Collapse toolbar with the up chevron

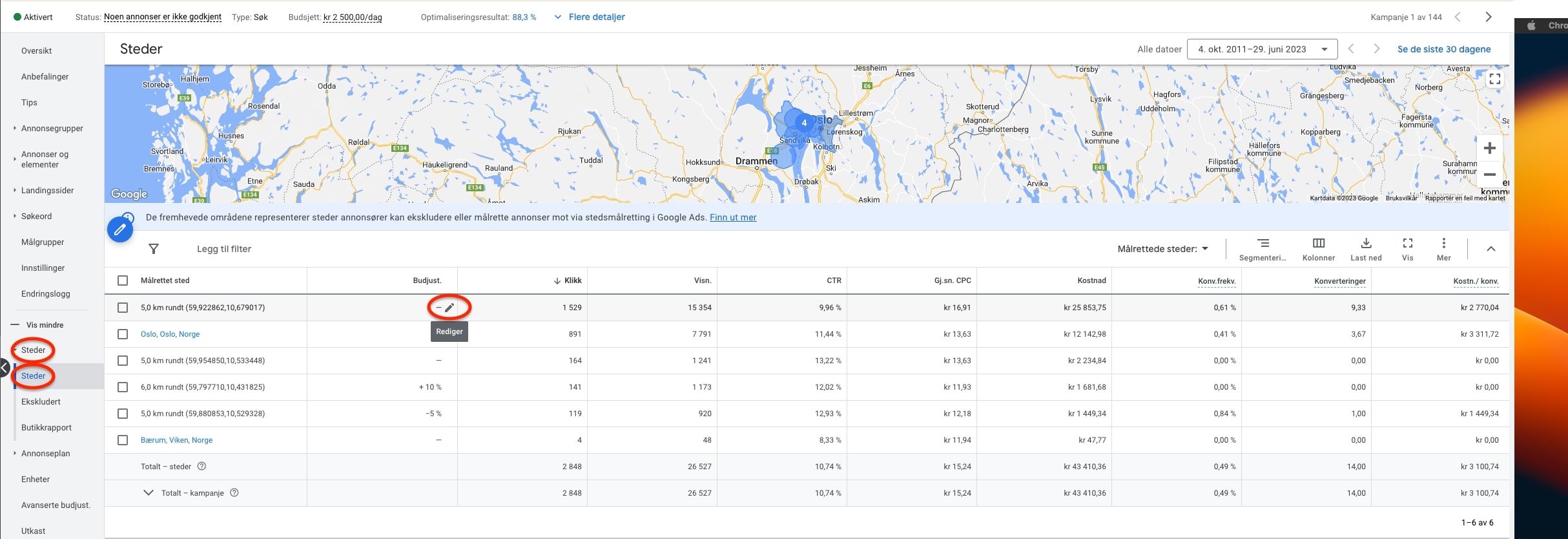(1491, 249)
